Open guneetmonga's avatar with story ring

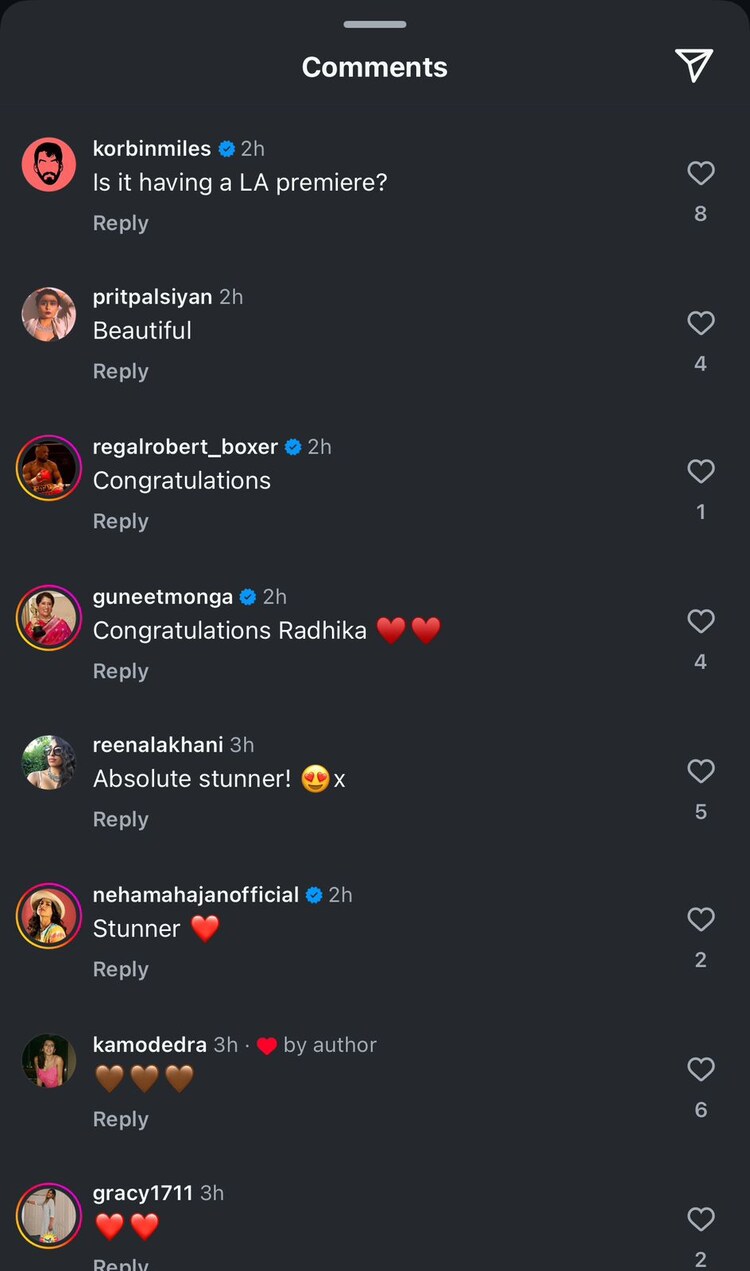pos(48,617)
